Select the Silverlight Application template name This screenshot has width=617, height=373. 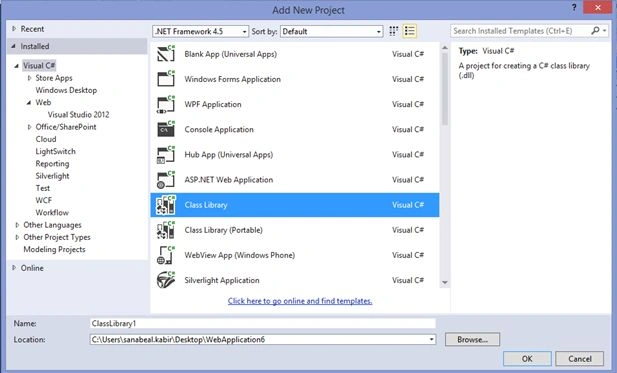tap(222, 280)
